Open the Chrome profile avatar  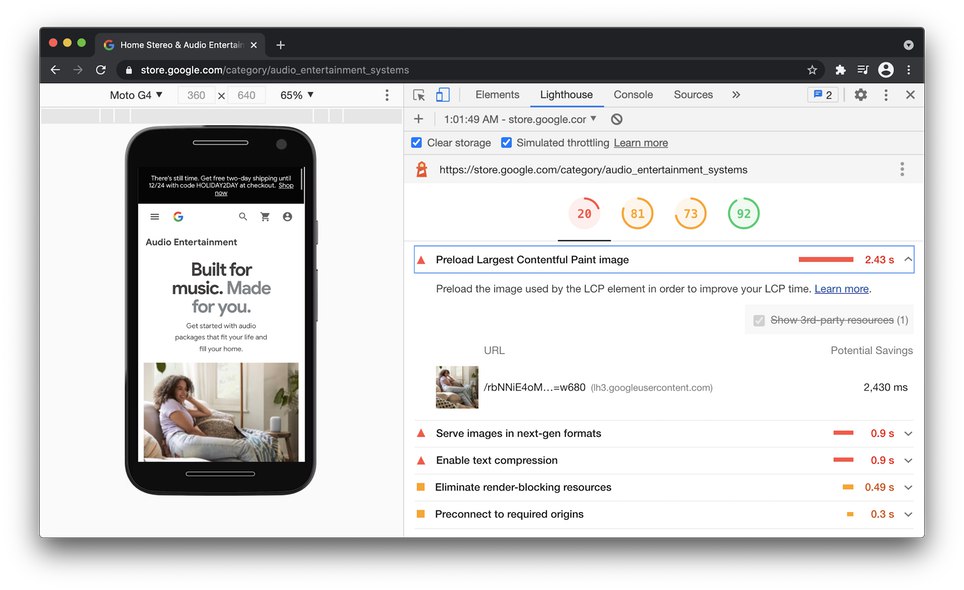coord(886,70)
